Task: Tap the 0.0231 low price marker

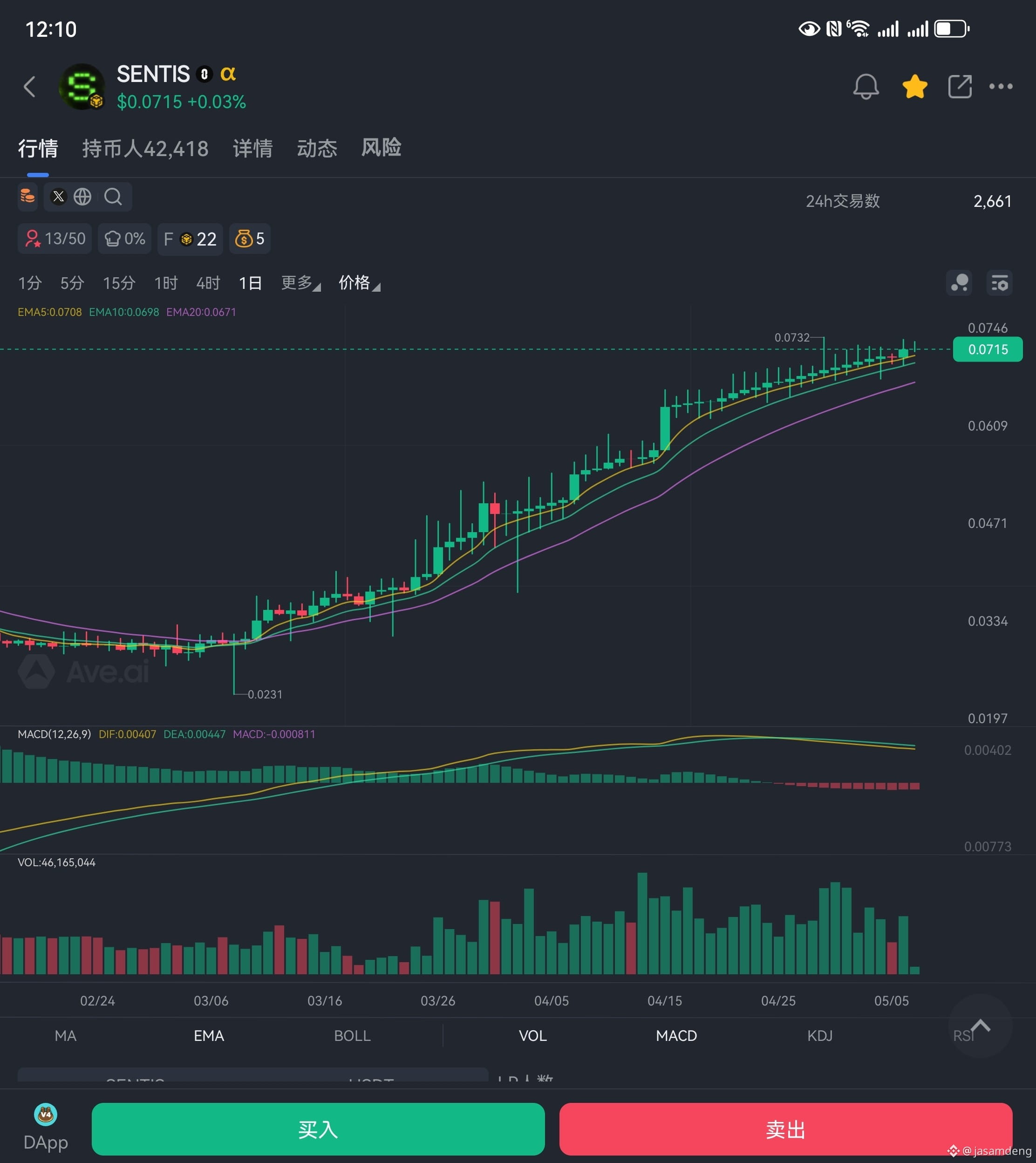Action: tap(265, 695)
